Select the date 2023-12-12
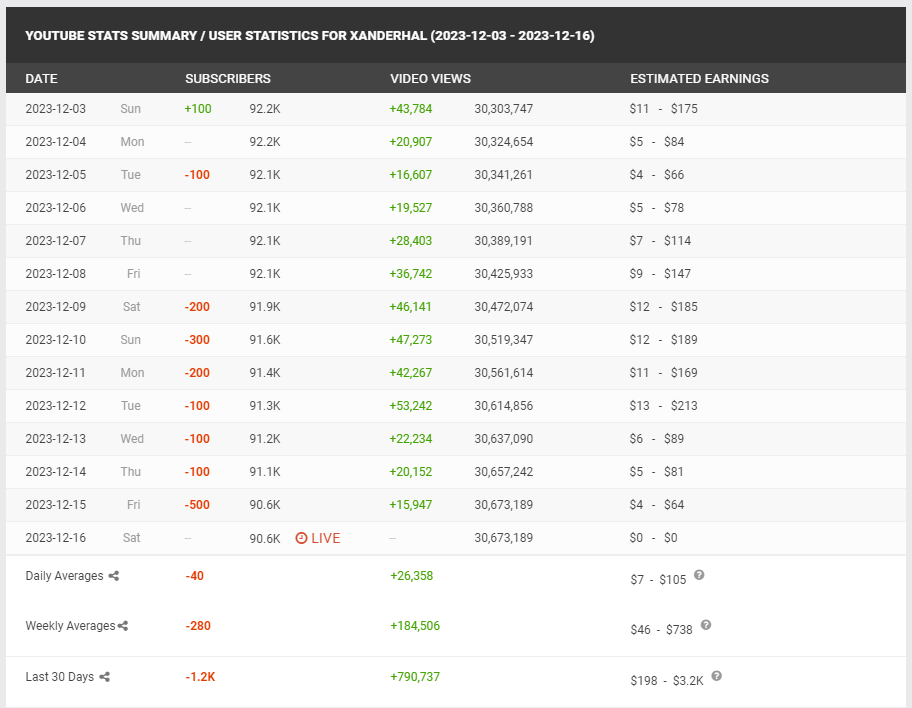This screenshot has width=912, height=708. pos(56,405)
